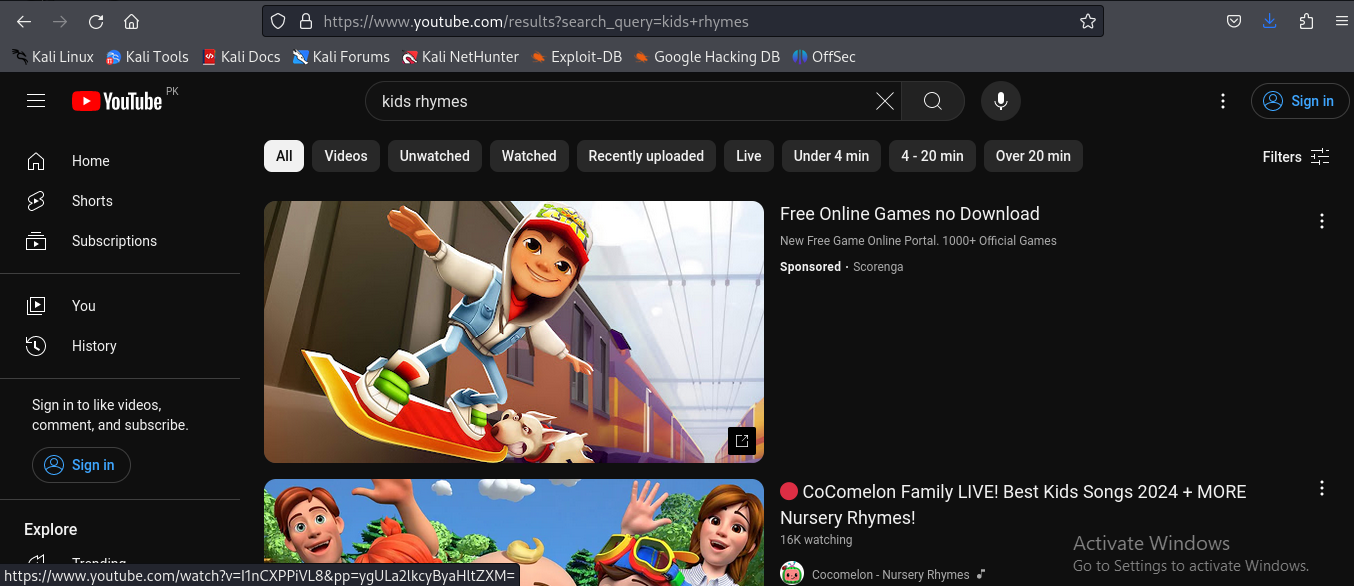The image size is (1354, 586).
Task: Select the Over 20 min filter chip
Action: pos(1033,156)
